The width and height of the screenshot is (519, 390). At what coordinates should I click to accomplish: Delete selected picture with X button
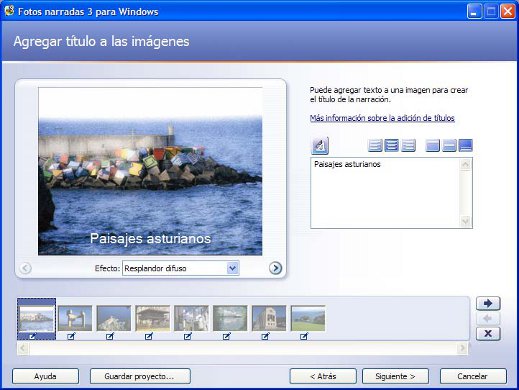[x=488, y=333]
